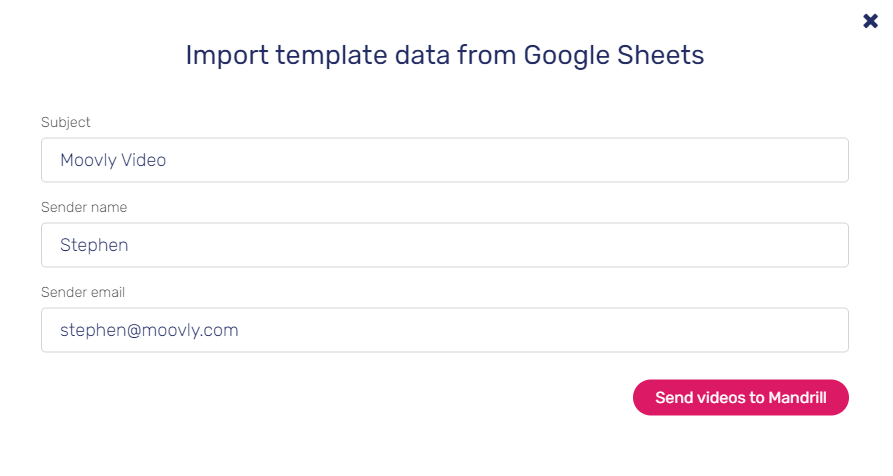
Task: Focus the Sender email input field
Action: [x=445, y=330]
